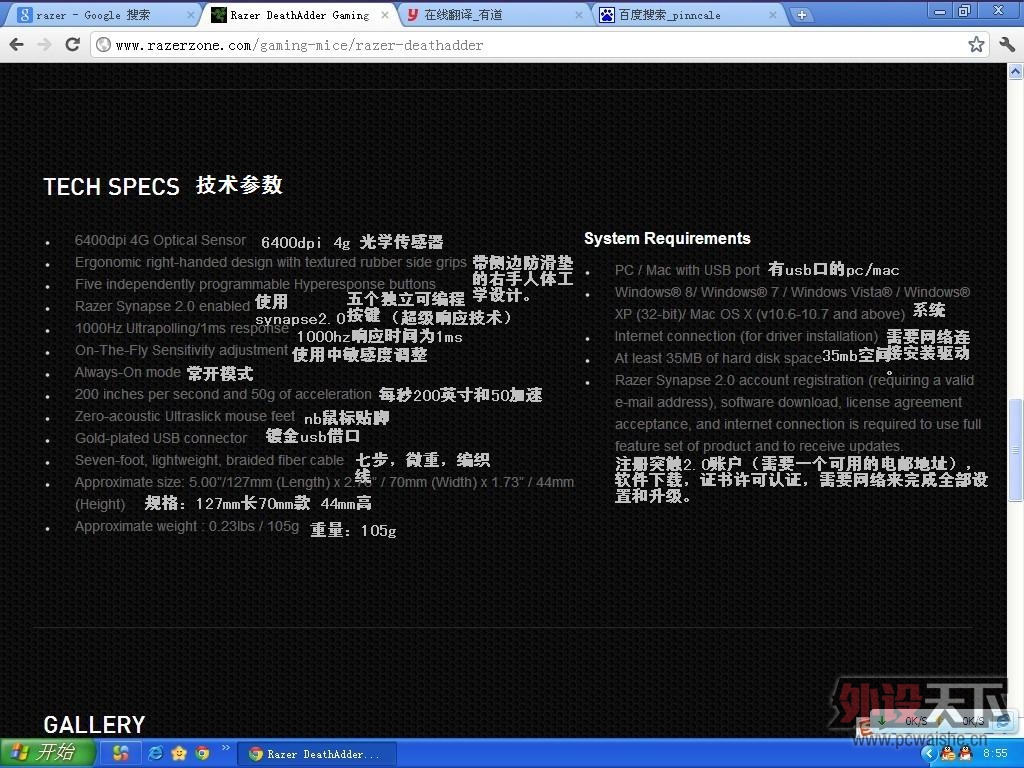This screenshot has height=768, width=1024.
Task: Click 'Approximate weight : 0.23lbs / 105g' line
Action: (x=187, y=526)
